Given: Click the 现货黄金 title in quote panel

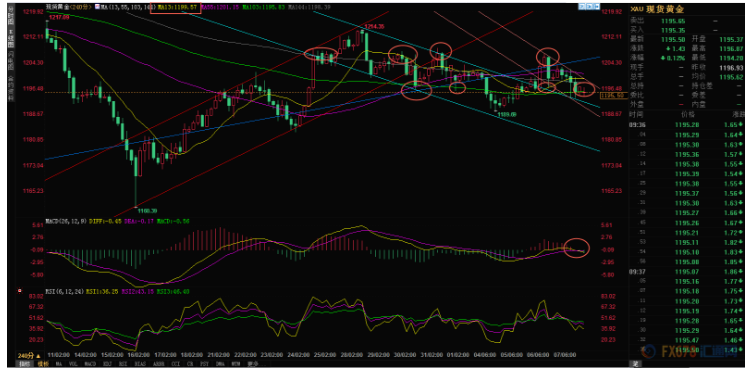Looking at the screenshot, I should [x=666, y=9].
